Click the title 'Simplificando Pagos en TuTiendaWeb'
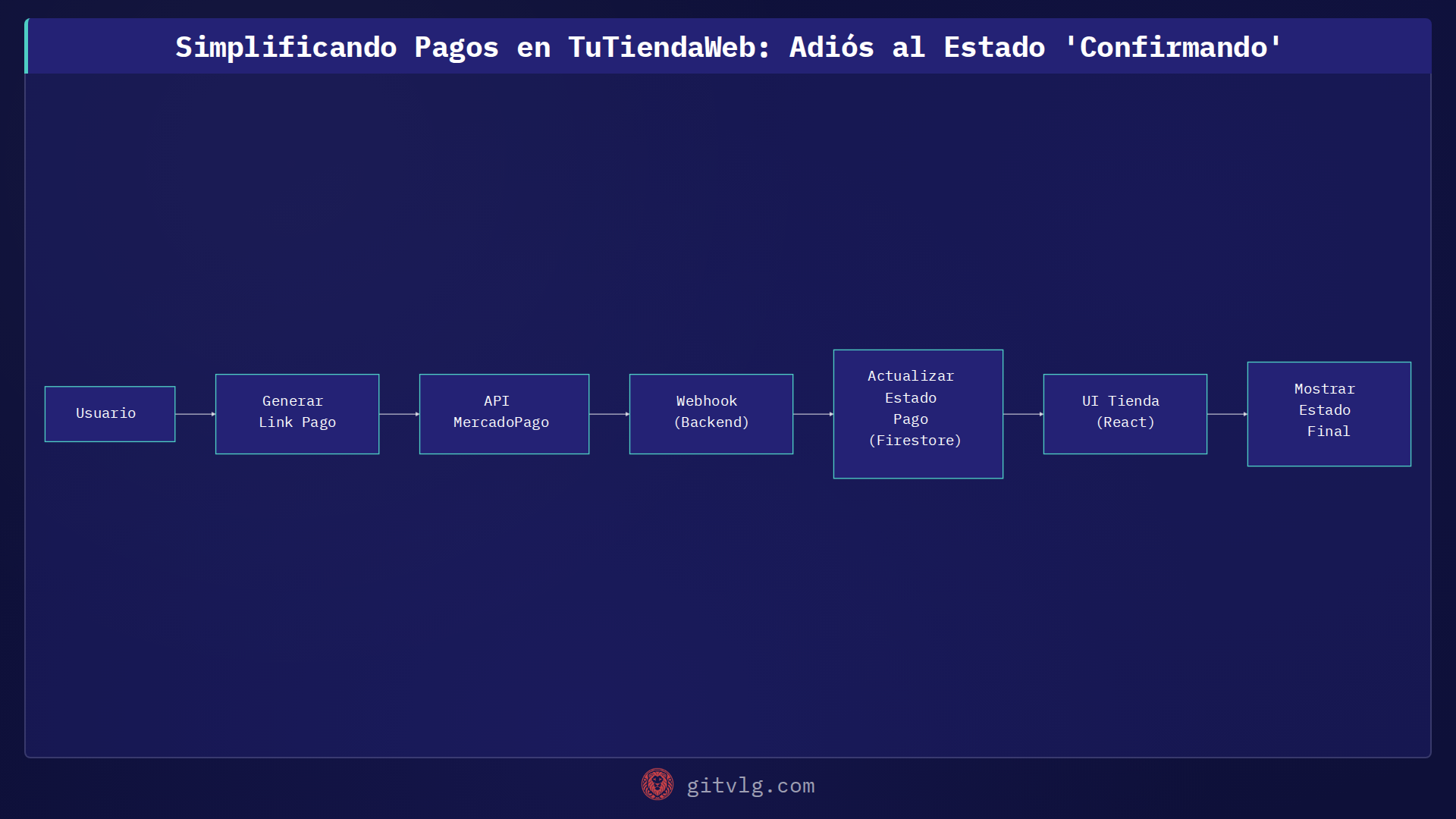Screen dimensions: 1456x819 (x=728, y=47)
